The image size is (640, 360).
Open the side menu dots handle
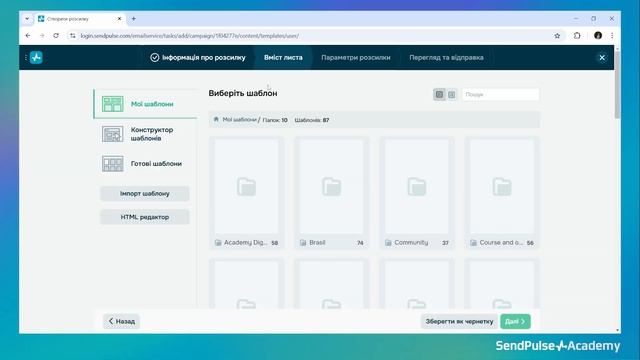26,58
